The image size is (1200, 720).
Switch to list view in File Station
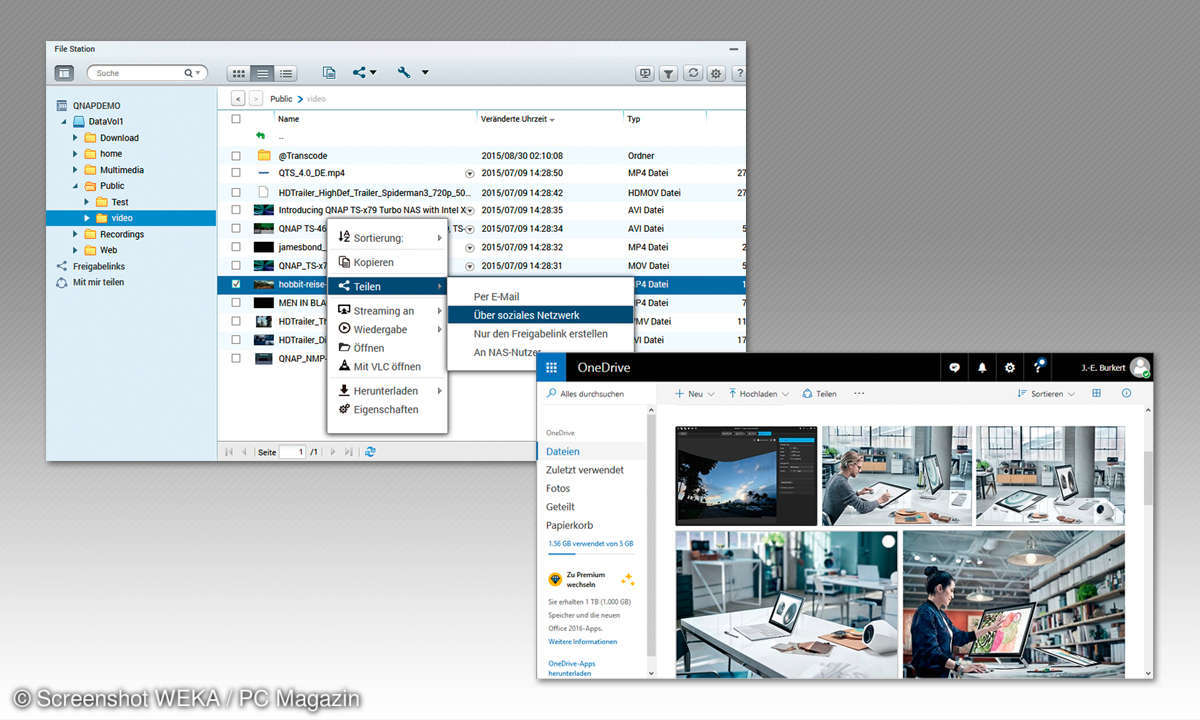click(262, 73)
